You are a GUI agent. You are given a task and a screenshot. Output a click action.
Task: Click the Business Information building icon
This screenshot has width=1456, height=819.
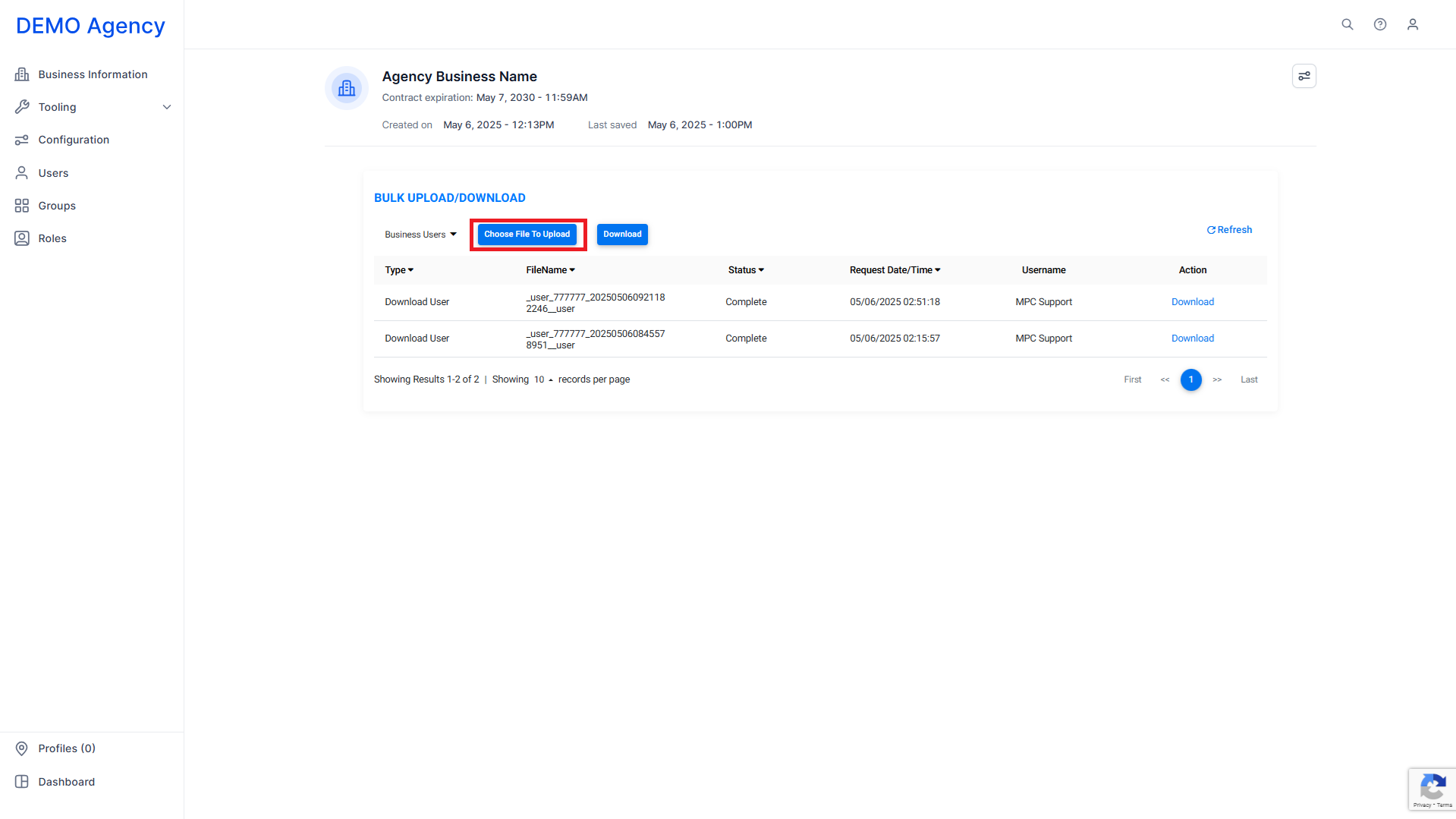[22, 74]
